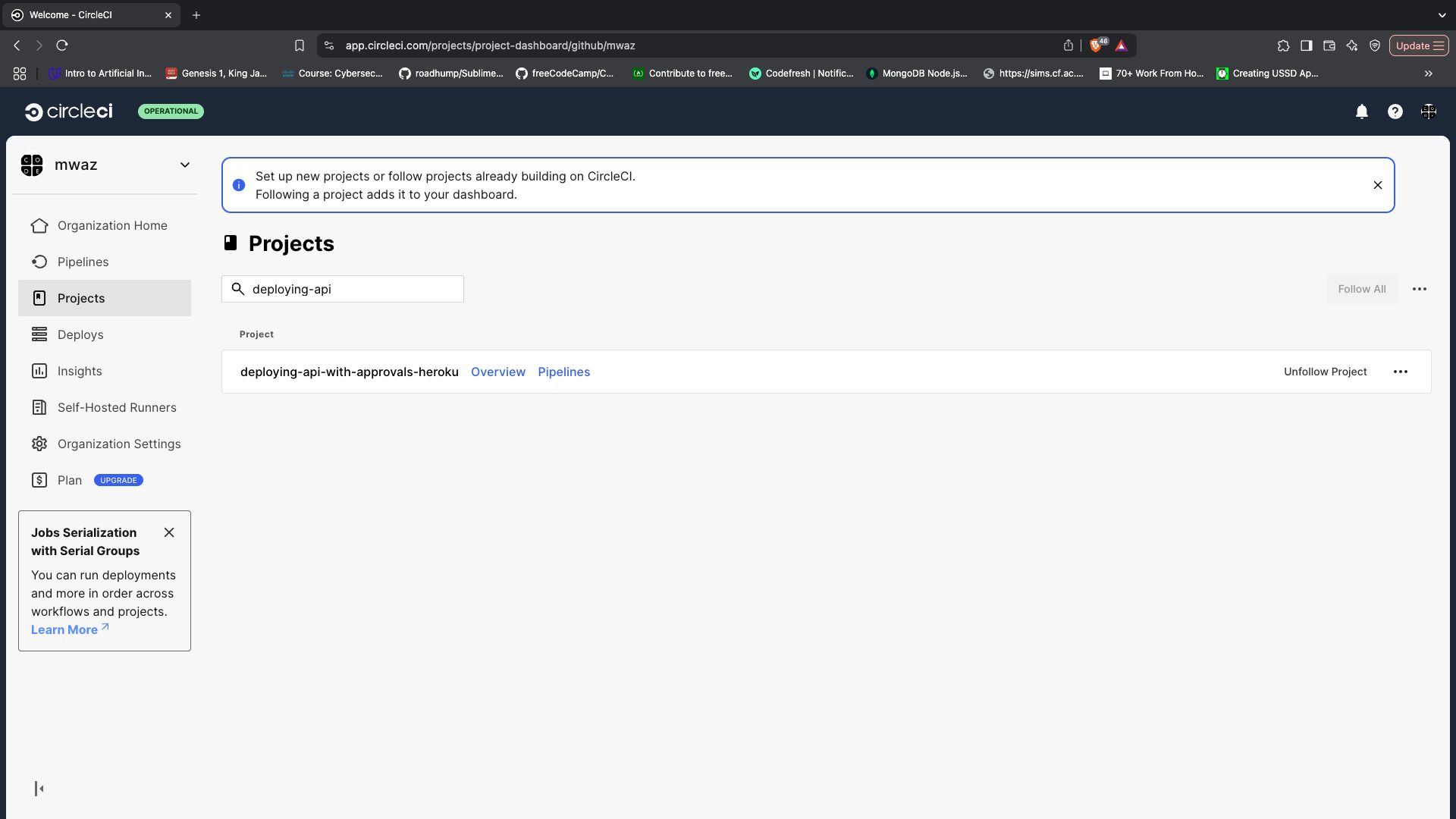Click the mwaz organization avatar
Viewport: 1456px width, 819px height.
pyautogui.click(x=31, y=165)
